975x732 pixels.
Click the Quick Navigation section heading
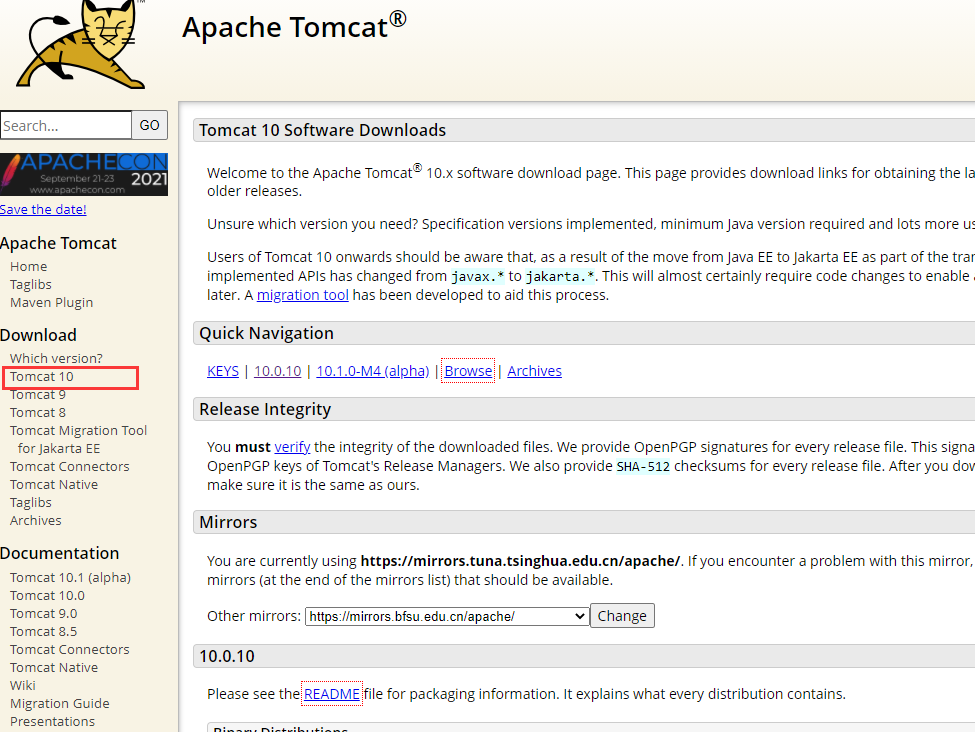coord(266,333)
